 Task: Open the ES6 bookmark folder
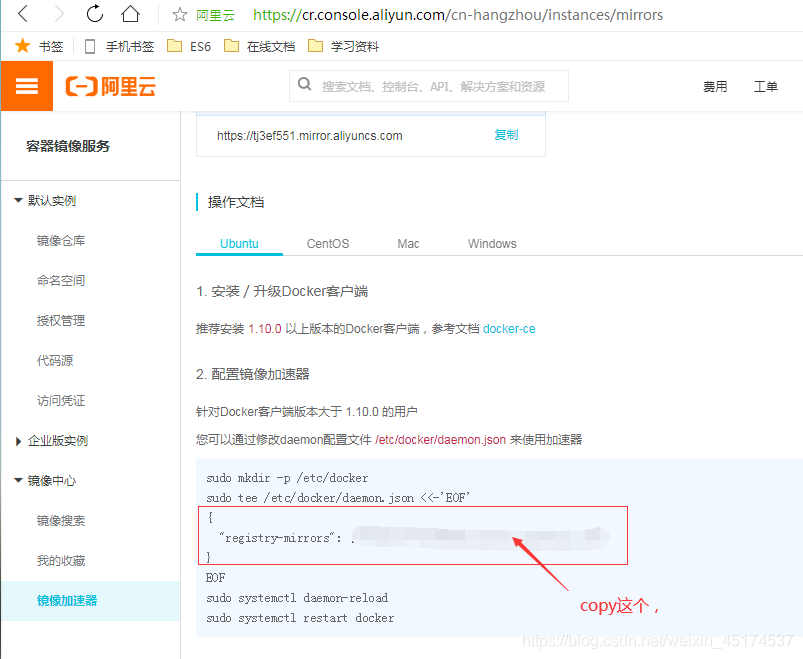point(189,47)
